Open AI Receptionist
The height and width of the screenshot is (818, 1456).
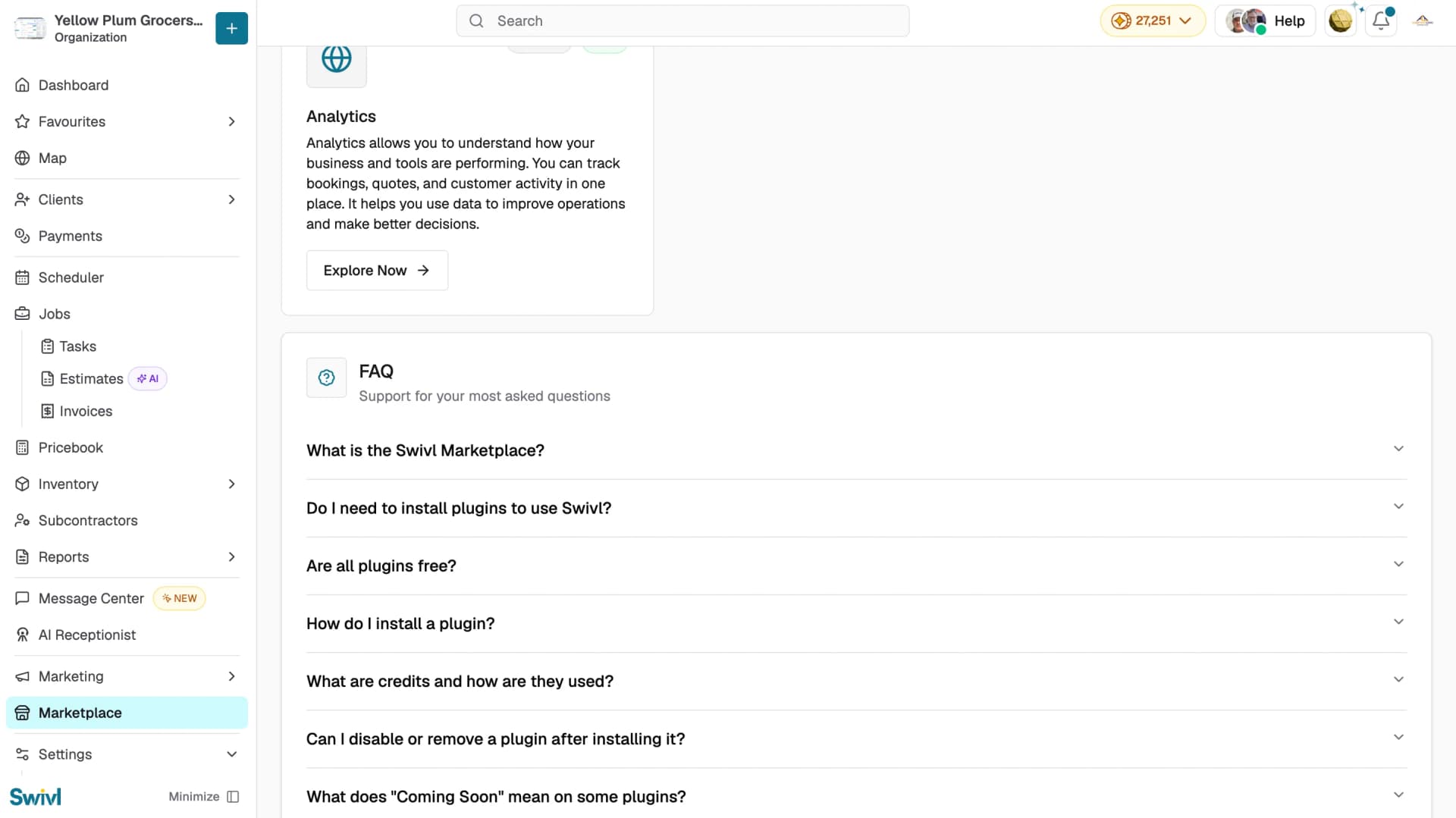[127, 635]
